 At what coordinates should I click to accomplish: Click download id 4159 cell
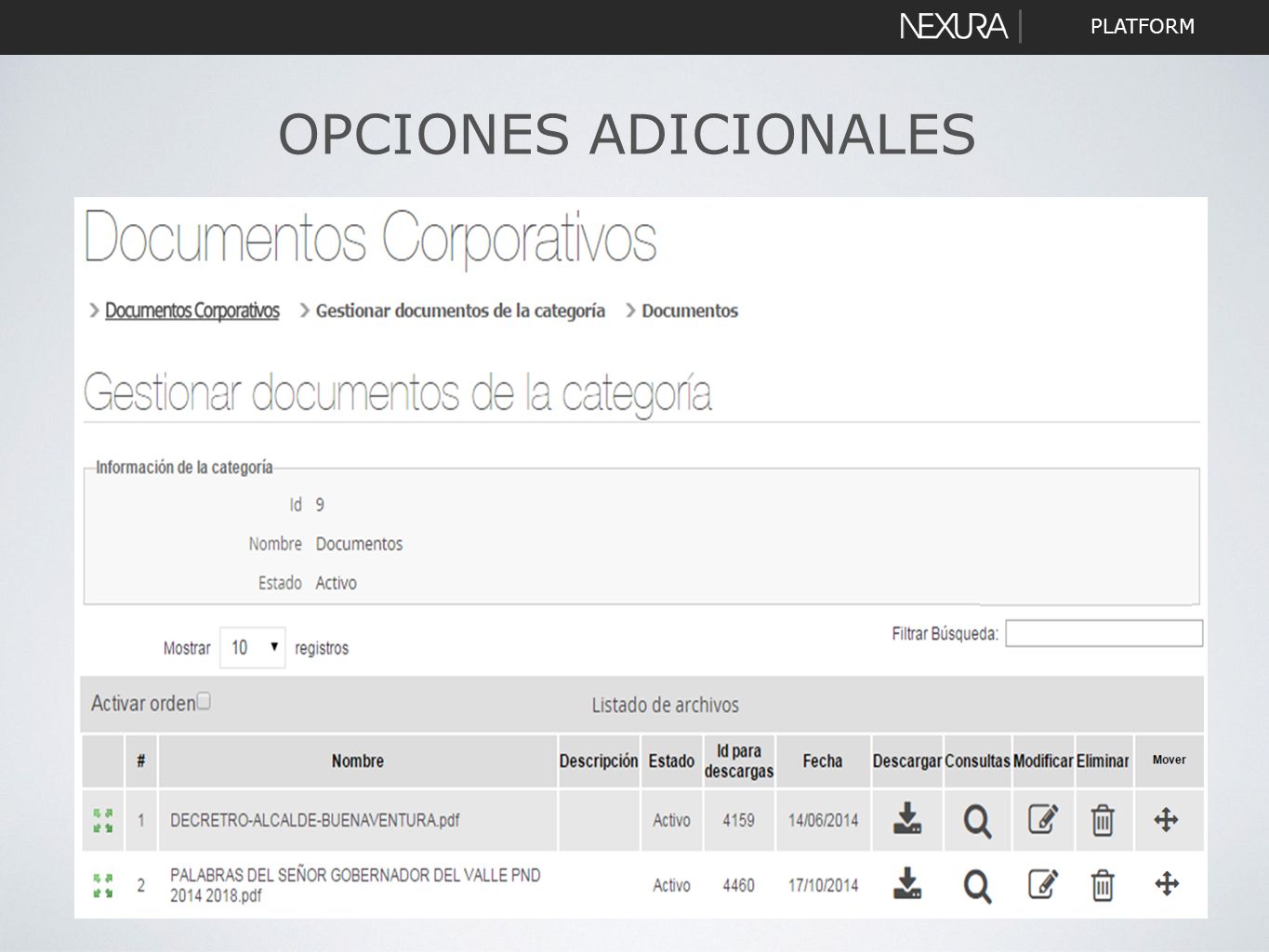pos(739,820)
